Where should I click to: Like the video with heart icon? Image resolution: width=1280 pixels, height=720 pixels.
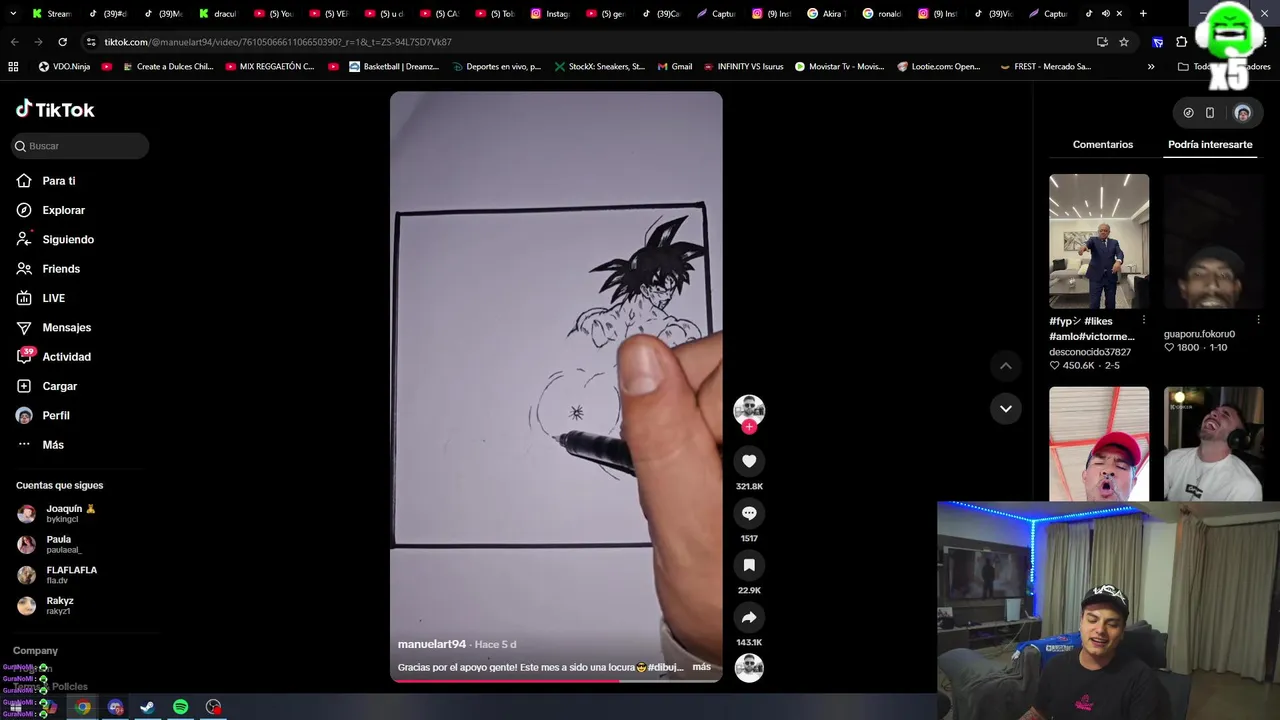tap(749, 461)
